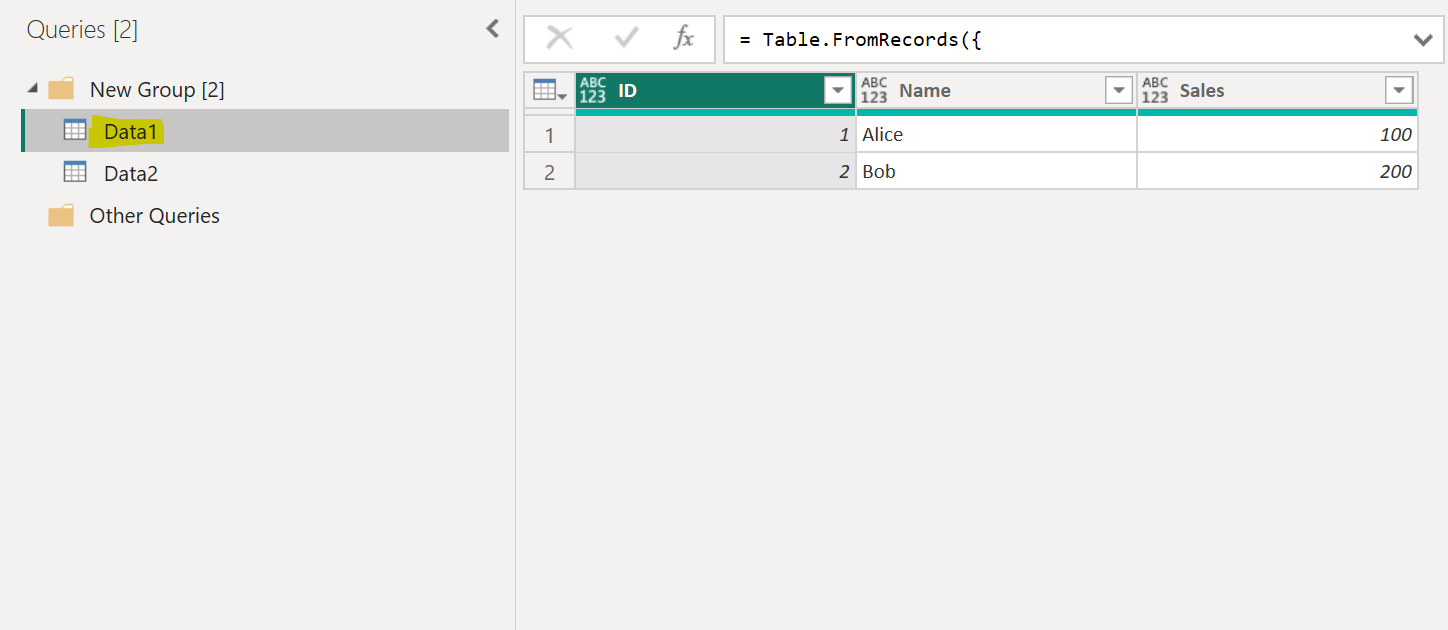Change ID column data type icon
The width and height of the screenshot is (1448, 630).
click(x=593, y=90)
